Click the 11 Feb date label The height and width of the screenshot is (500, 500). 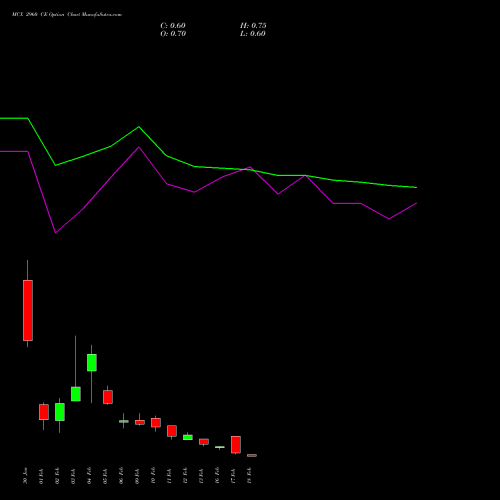pos(169,476)
